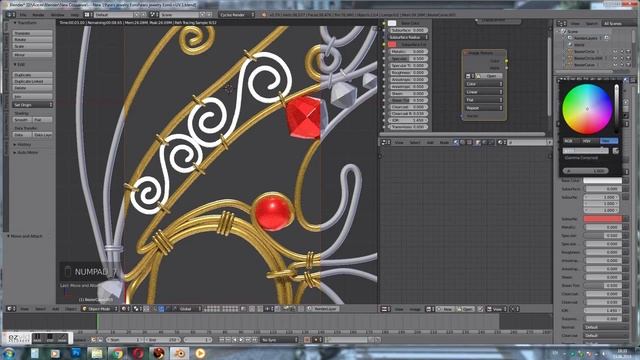Image resolution: width=640 pixels, height=360 pixels.
Task: Click the Join button
Action: [32, 97]
